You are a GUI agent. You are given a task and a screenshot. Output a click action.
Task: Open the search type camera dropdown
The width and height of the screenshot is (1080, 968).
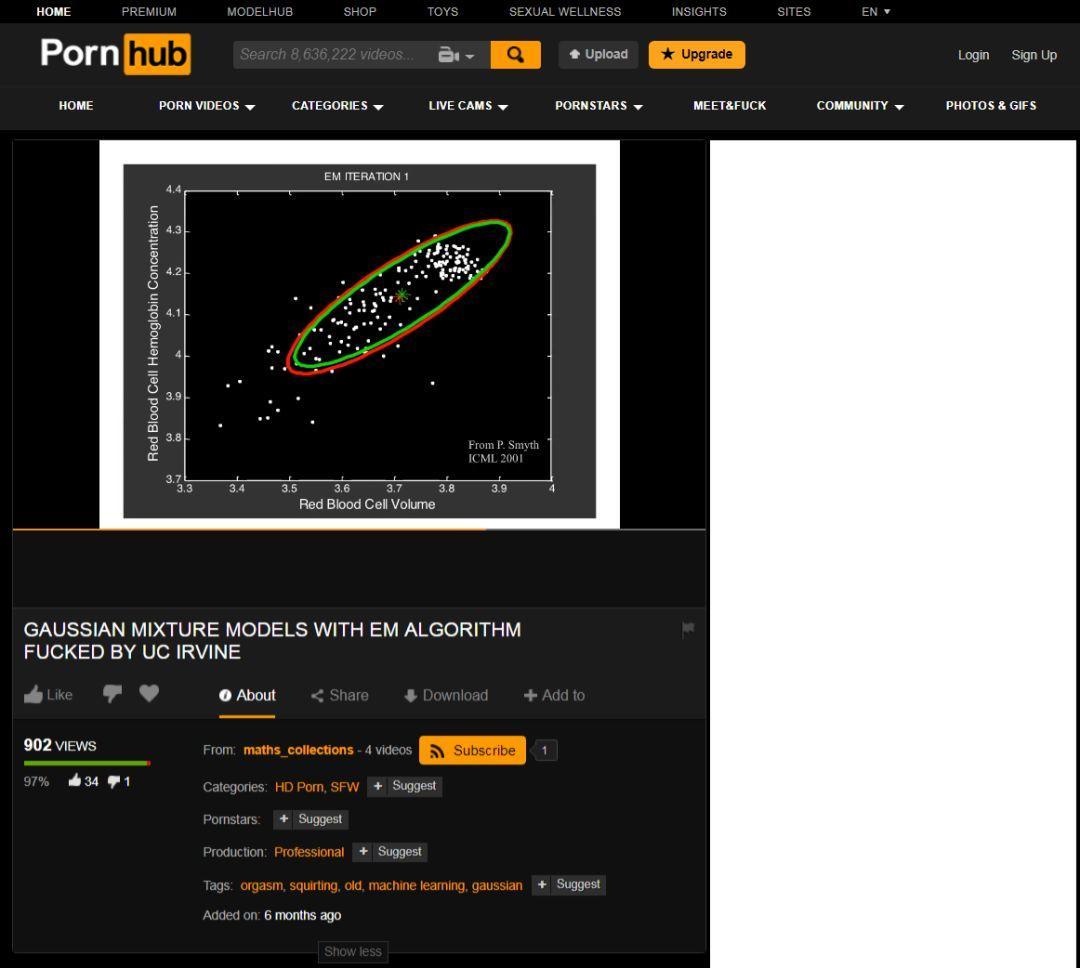pyautogui.click(x=456, y=55)
